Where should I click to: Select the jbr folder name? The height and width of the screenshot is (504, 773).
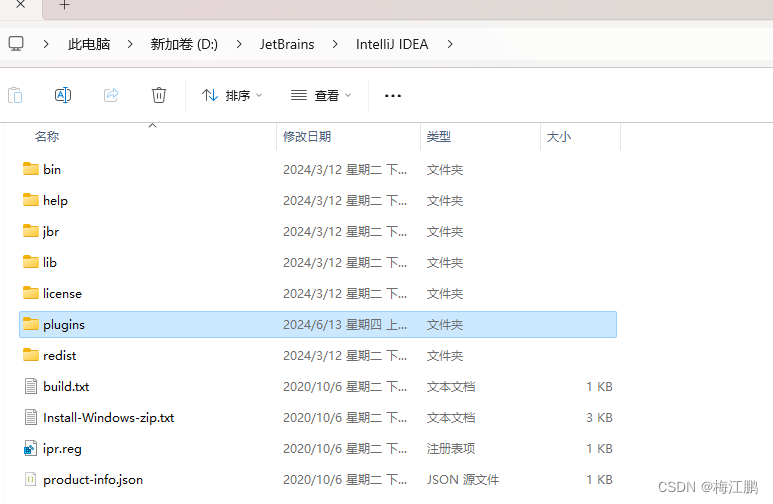(51, 232)
